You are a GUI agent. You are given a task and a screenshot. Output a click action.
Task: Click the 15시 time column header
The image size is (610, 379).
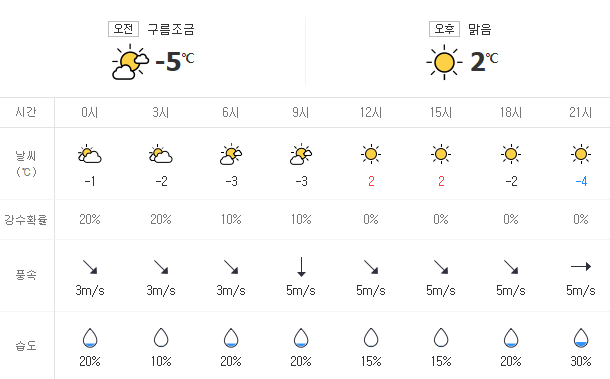click(x=441, y=112)
